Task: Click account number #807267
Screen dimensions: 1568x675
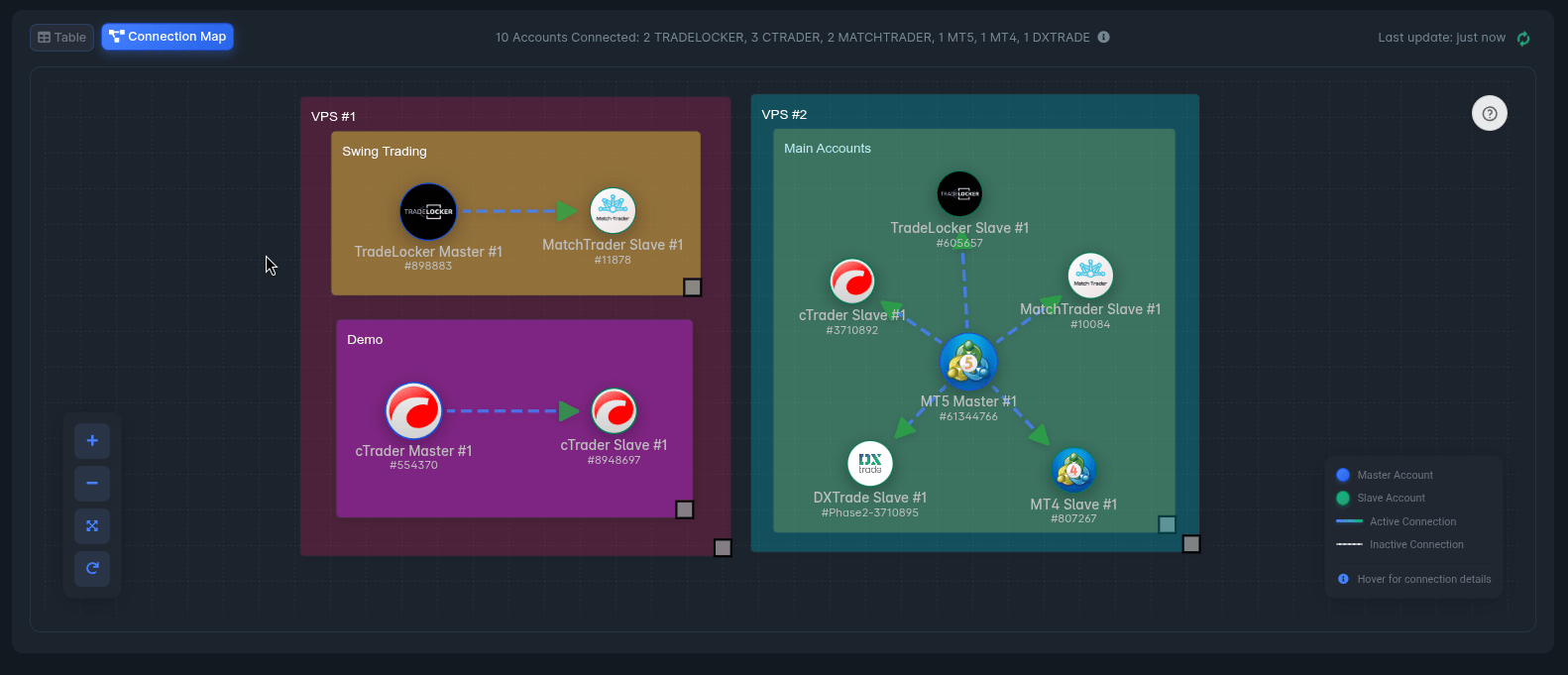Action: pyautogui.click(x=1073, y=518)
